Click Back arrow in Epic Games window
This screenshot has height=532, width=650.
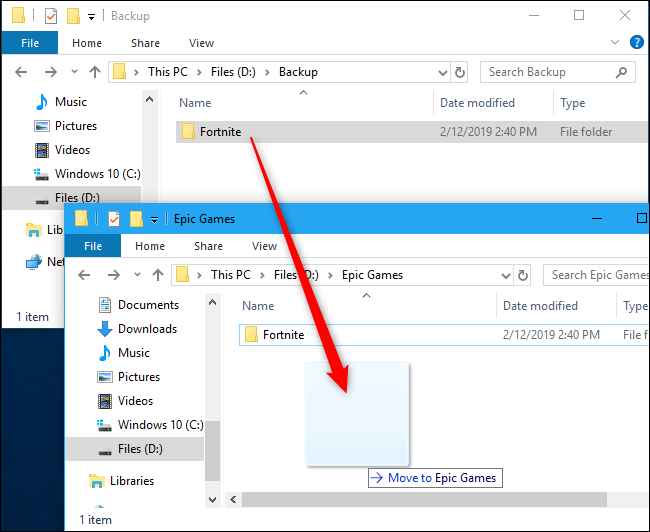84,275
